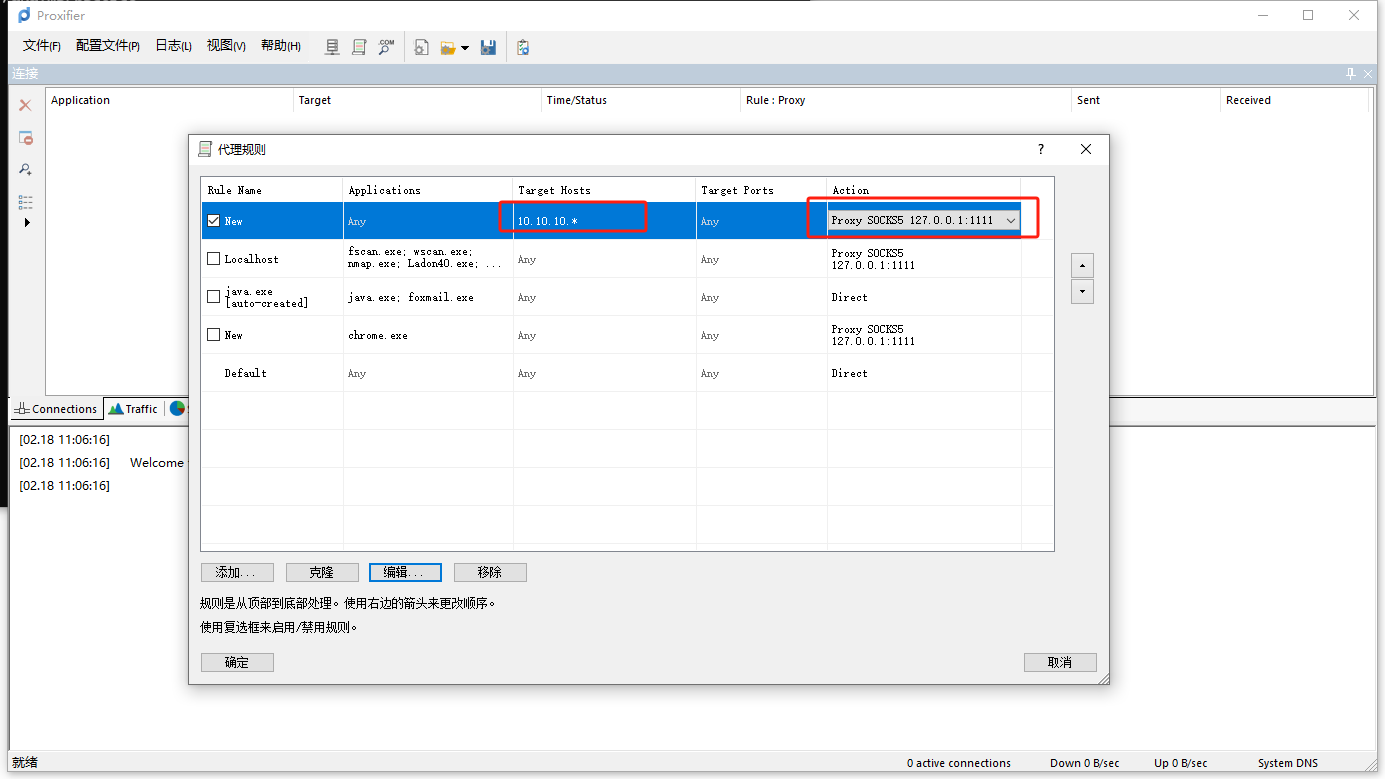Viewport: 1385px width, 779px height.
Task: Click the magnifier-plus icon in left sidebar
Action: pos(26,170)
